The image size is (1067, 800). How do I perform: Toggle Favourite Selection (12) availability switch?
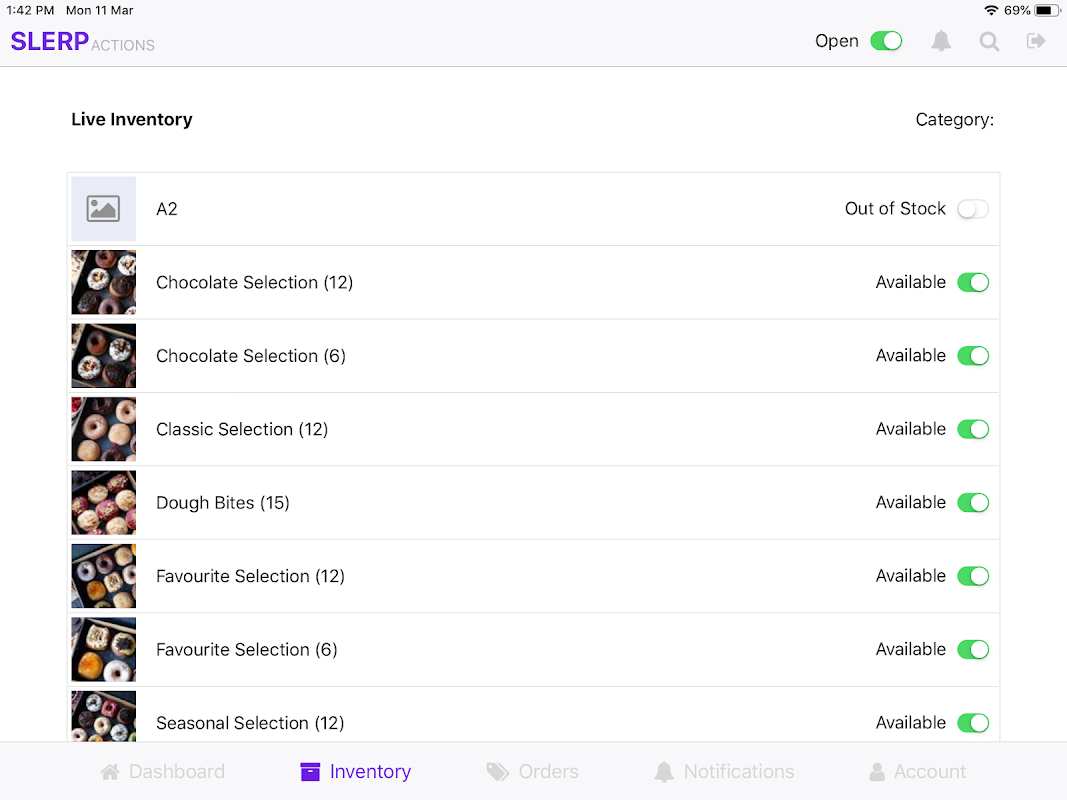[972, 576]
